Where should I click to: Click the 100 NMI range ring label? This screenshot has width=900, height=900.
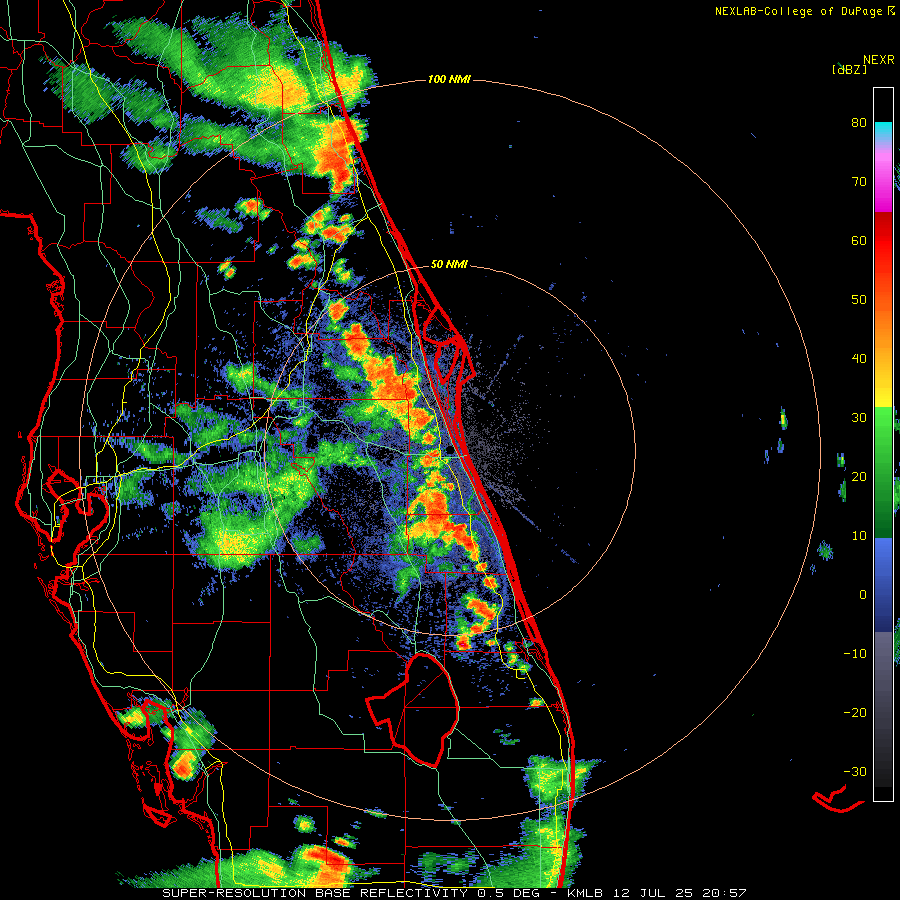(449, 79)
